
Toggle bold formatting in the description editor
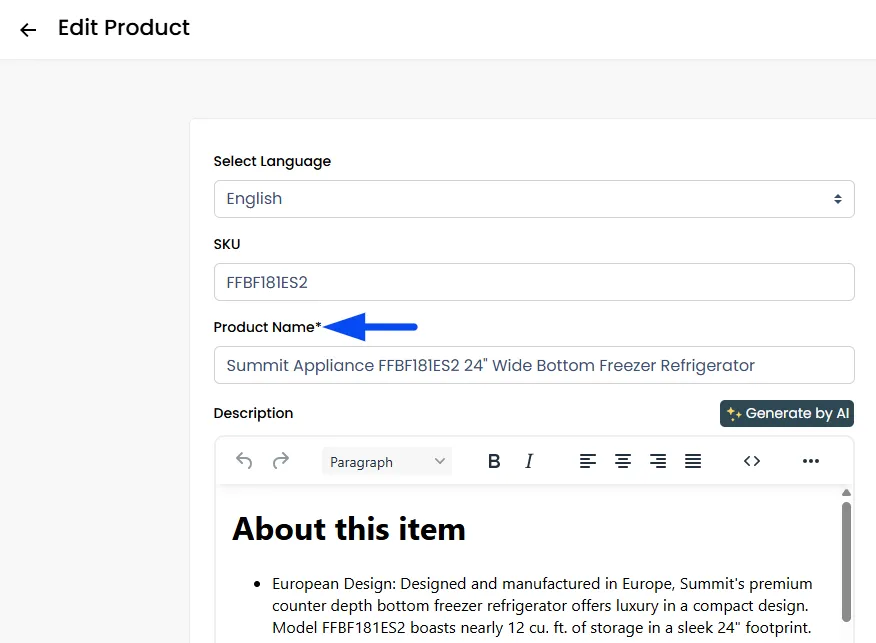[x=494, y=461]
